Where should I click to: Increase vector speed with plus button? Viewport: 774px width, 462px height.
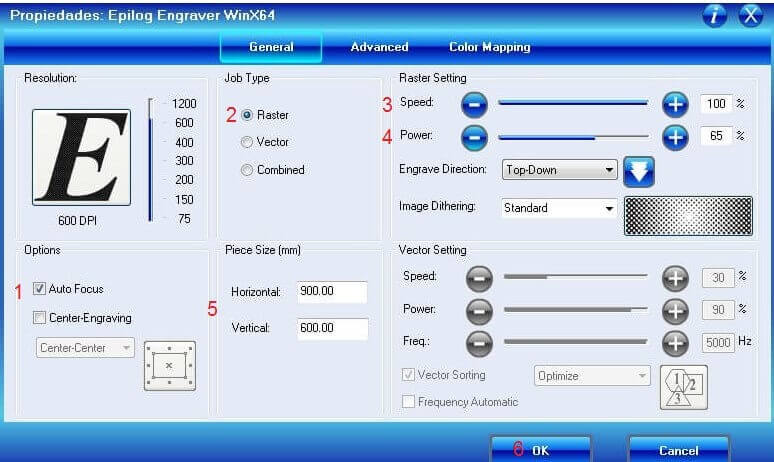point(675,278)
